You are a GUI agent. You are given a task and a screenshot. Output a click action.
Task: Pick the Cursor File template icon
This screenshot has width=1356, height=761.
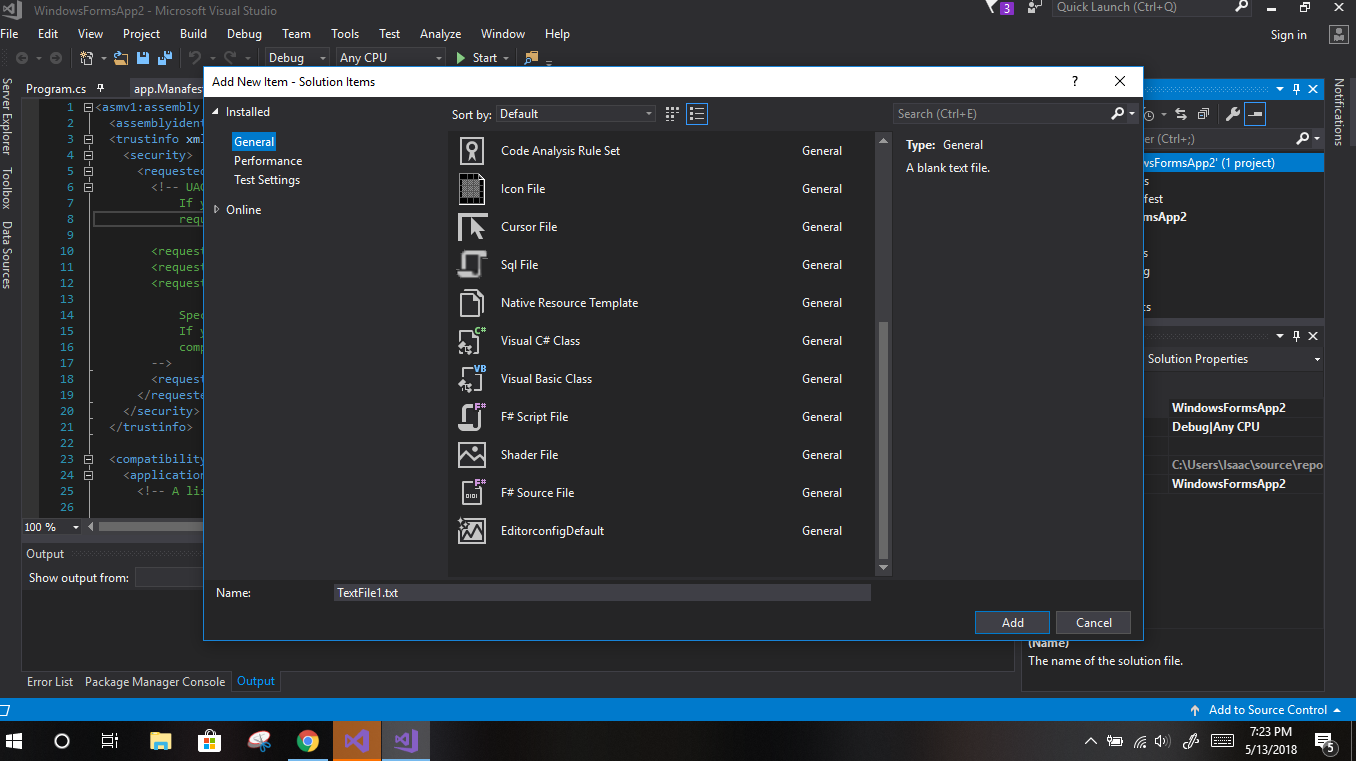pyautogui.click(x=472, y=227)
